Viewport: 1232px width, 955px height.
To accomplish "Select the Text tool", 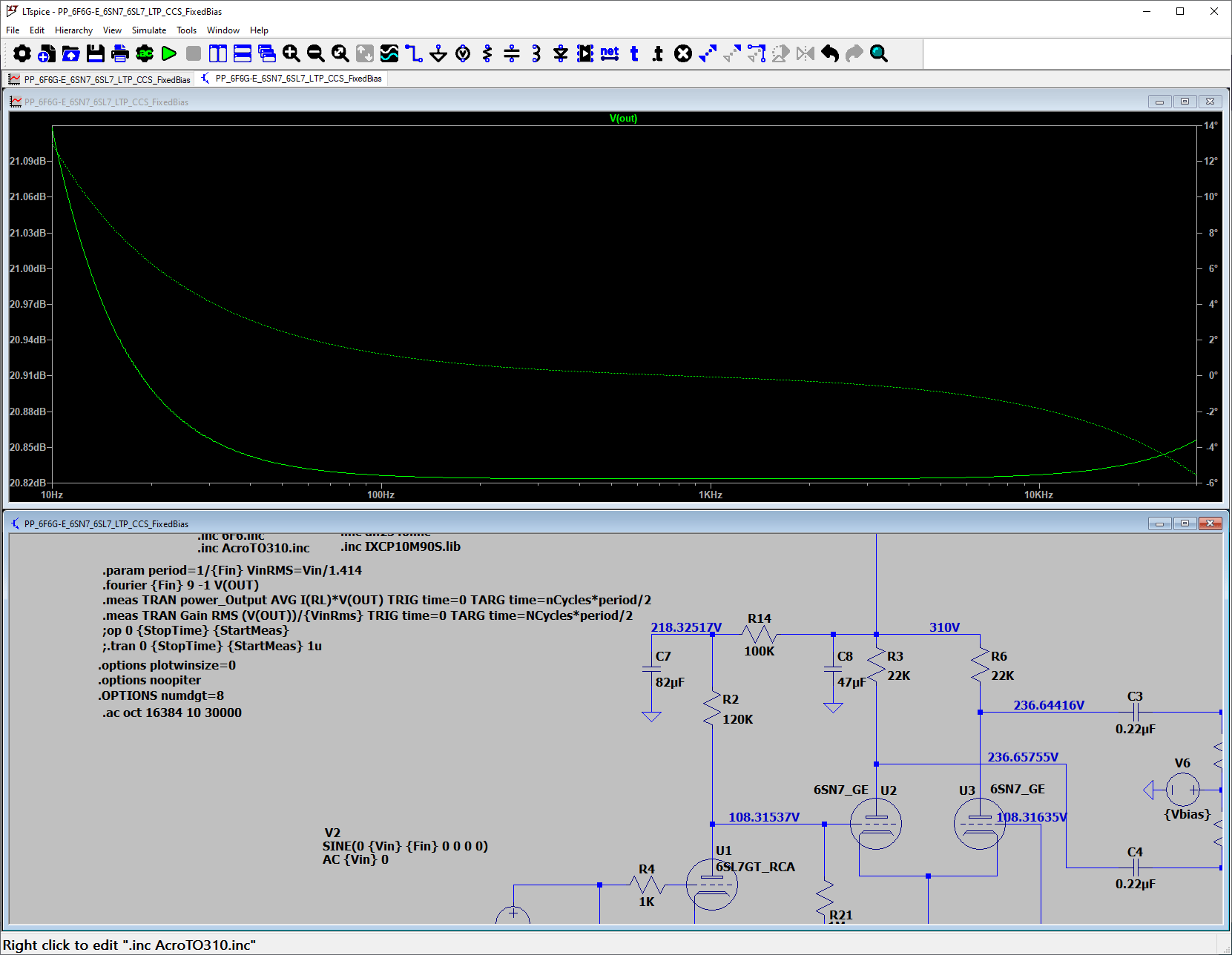I will (x=634, y=53).
